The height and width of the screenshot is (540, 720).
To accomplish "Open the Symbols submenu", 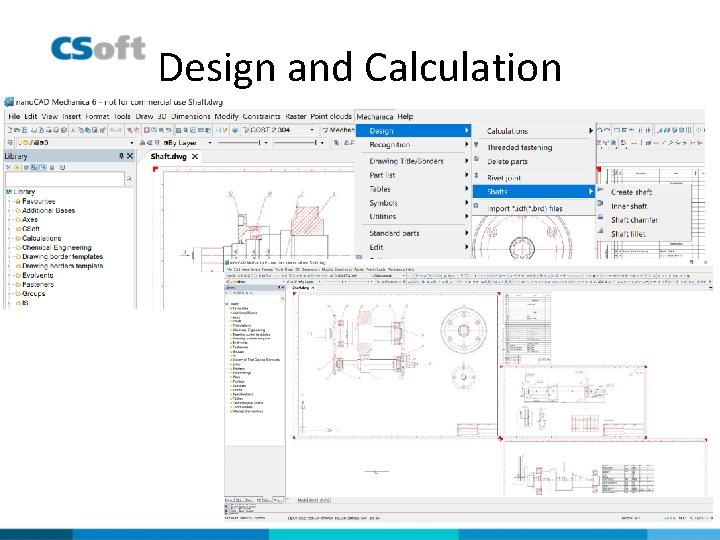I will 413,203.
